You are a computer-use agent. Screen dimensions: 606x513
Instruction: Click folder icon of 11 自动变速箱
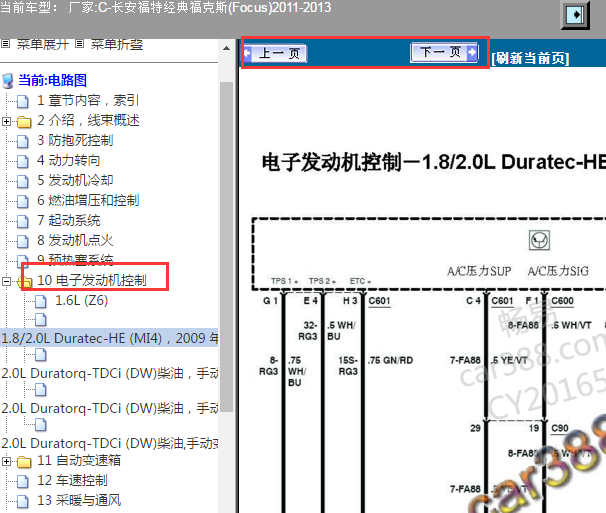coord(24,462)
